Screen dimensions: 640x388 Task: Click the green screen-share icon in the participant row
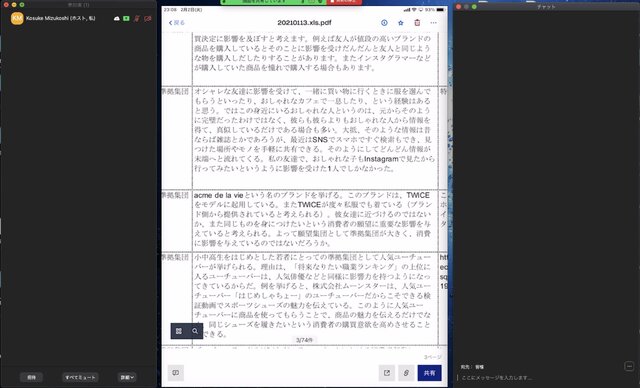coord(126,19)
